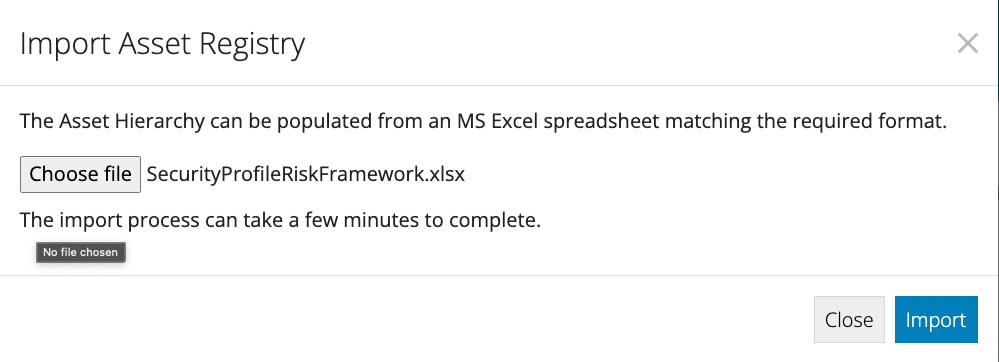This screenshot has width=999, height=362.
Task: Click the 'Import Asset Registry' dialog title
Action: click(162, 45)
